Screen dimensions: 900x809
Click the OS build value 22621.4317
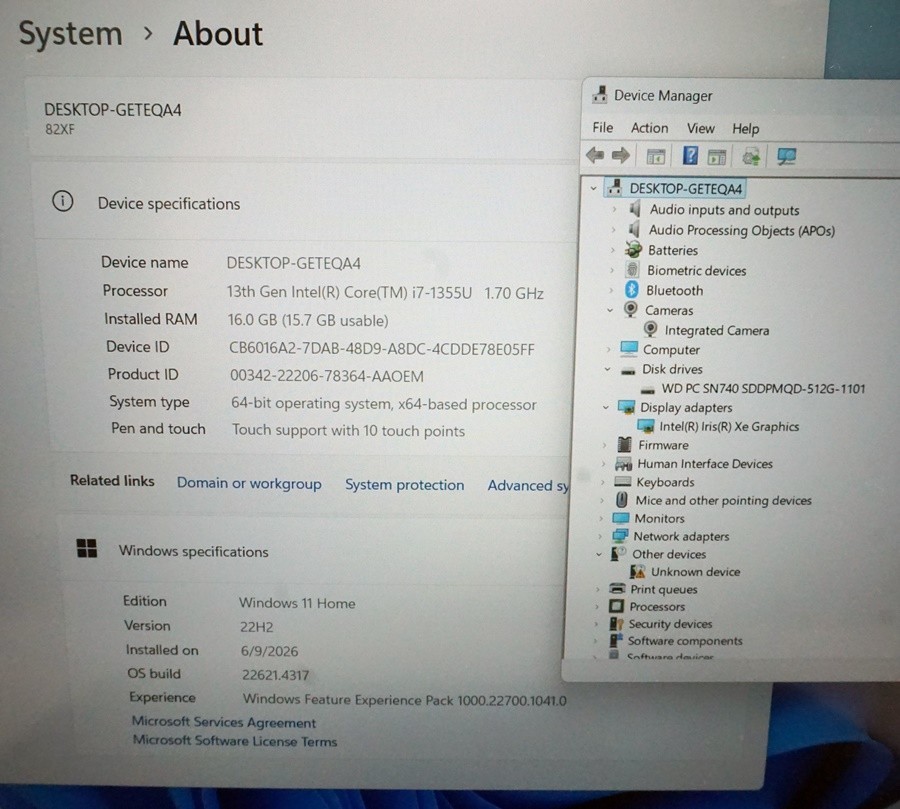click(x=276, y=675)
